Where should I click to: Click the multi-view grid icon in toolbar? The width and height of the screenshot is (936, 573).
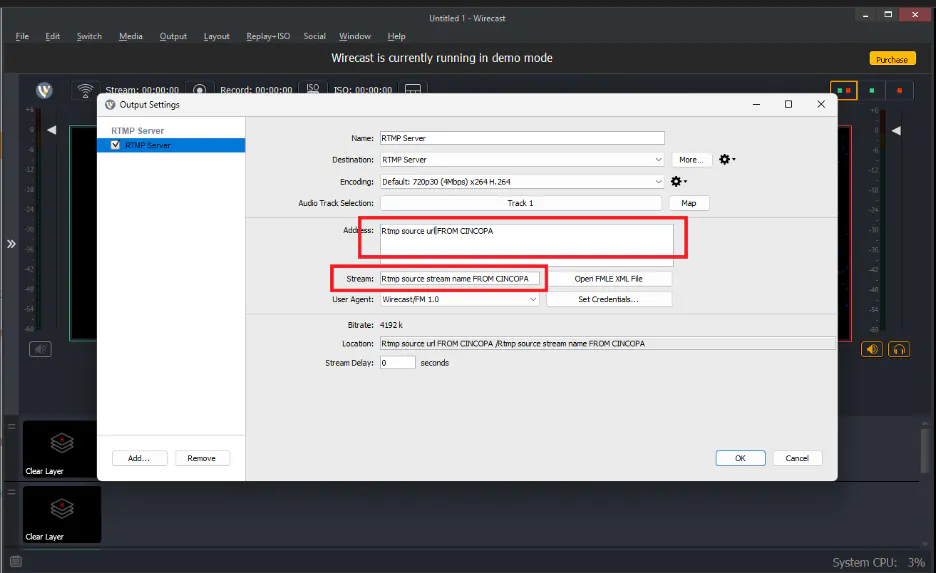[x=412, y=88]
